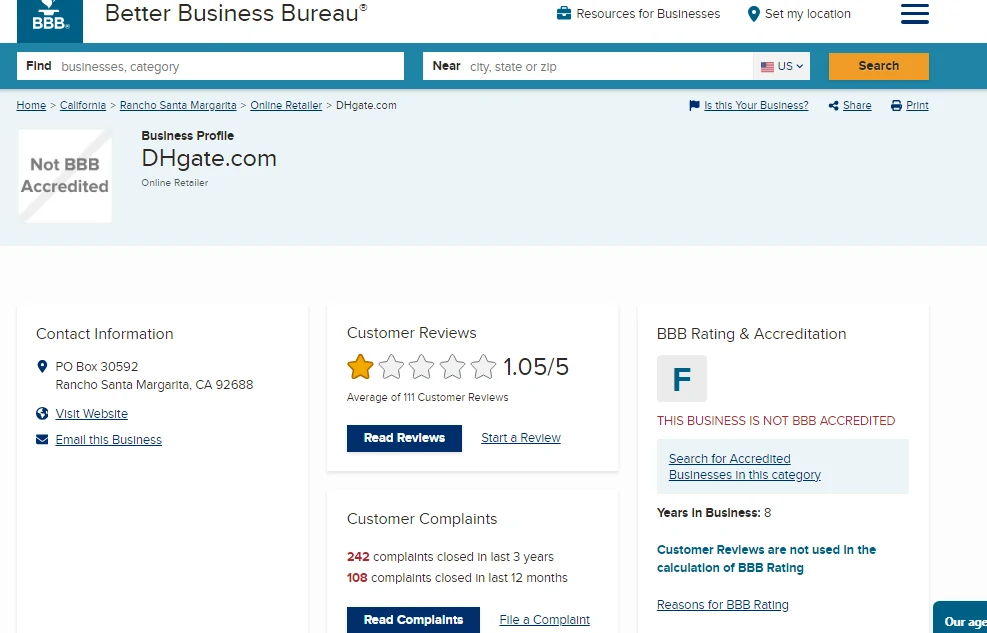Open Reasons for BBB Rating link

723,605
